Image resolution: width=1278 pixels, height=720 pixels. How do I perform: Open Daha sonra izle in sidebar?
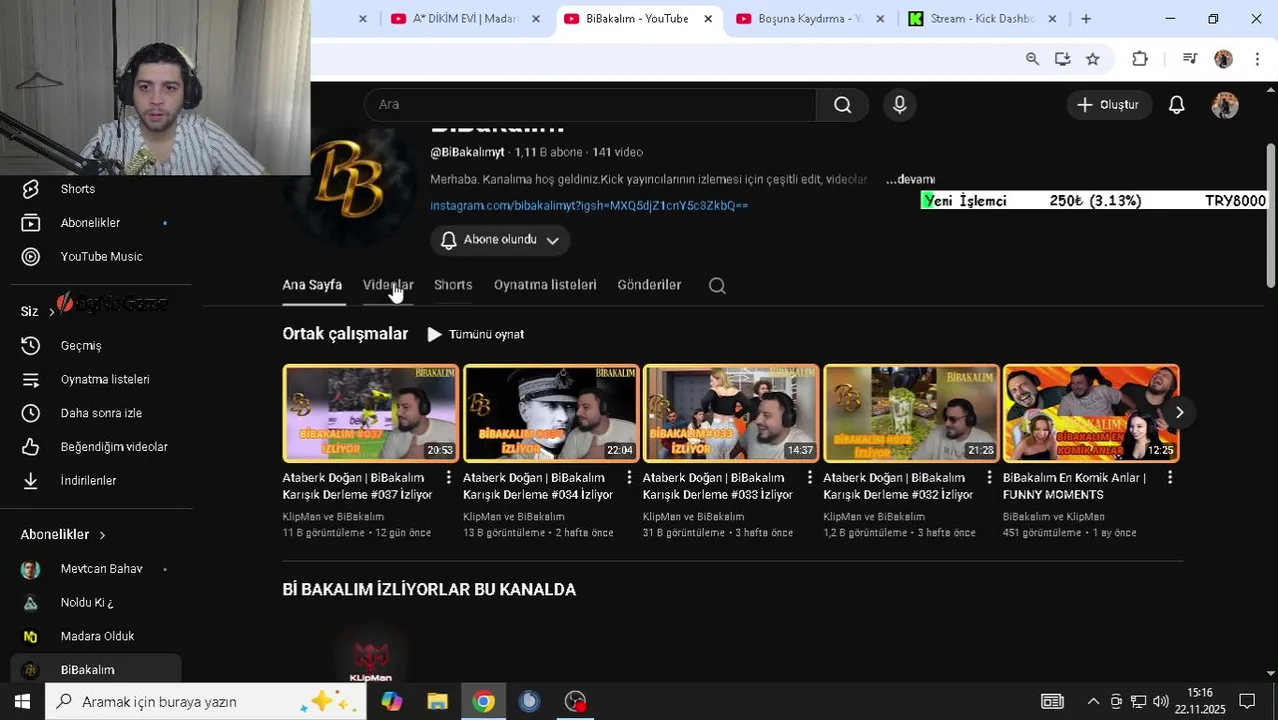point(101,414)
